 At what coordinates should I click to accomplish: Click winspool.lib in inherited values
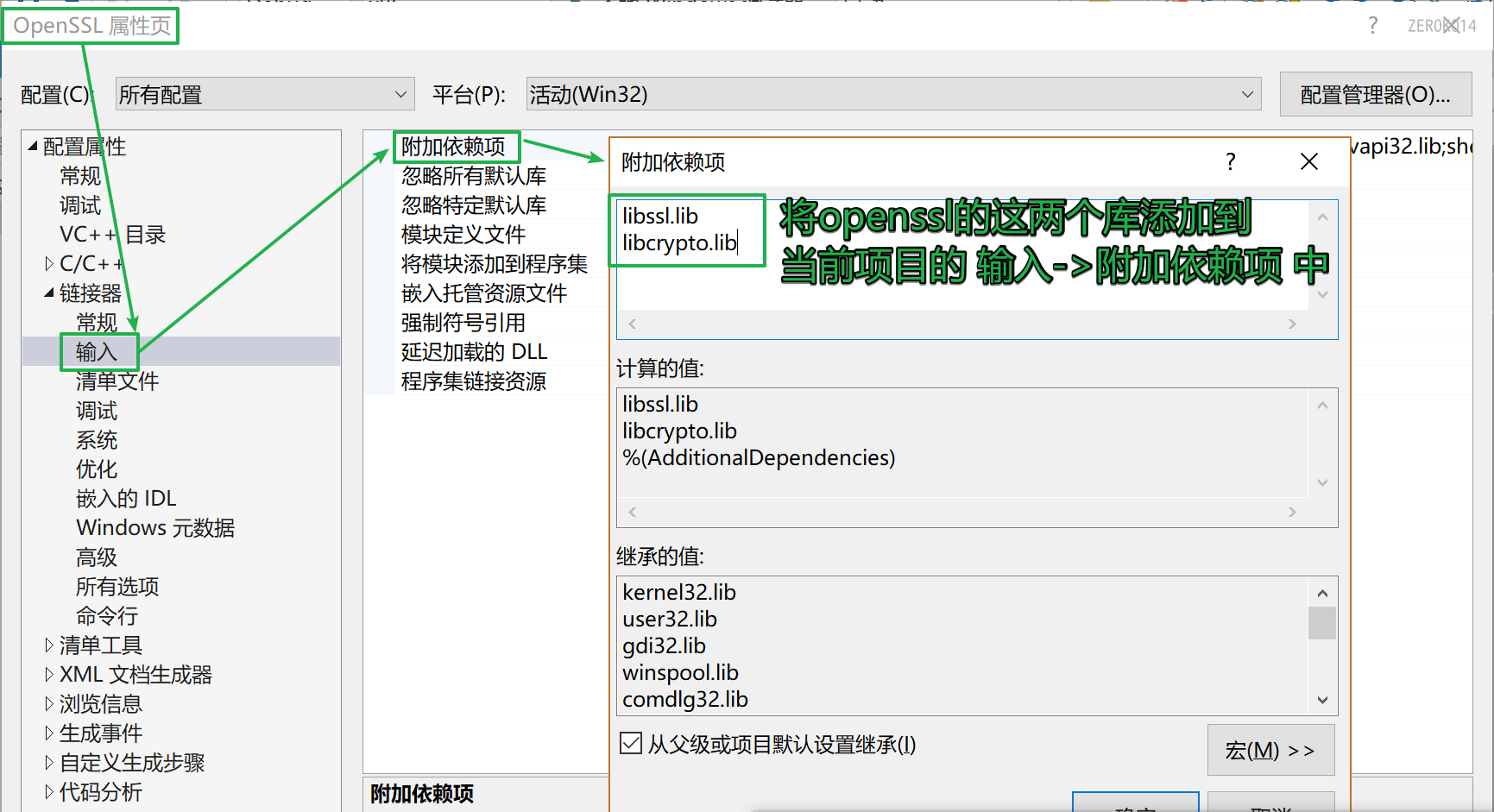[680, 672]
